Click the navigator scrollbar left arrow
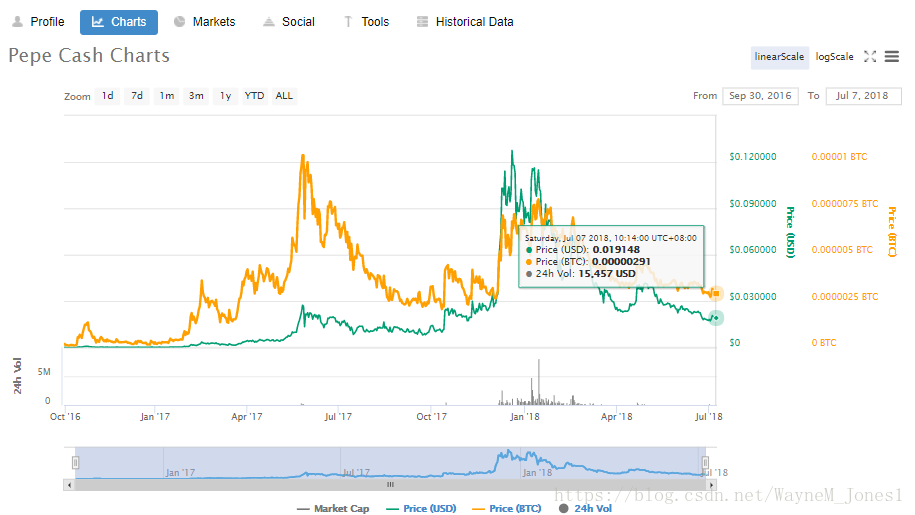This screenshot has width=915, height=515. pos(69,485)
